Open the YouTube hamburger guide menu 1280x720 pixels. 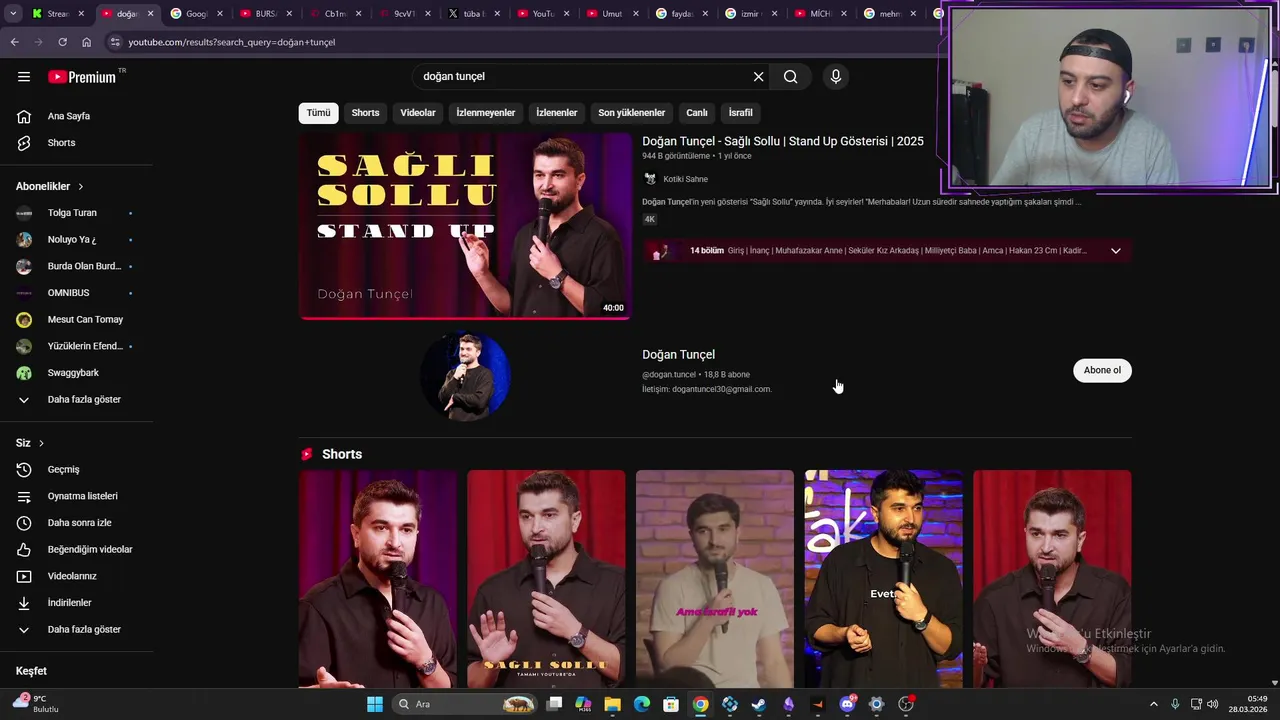[x=24, y=77]
